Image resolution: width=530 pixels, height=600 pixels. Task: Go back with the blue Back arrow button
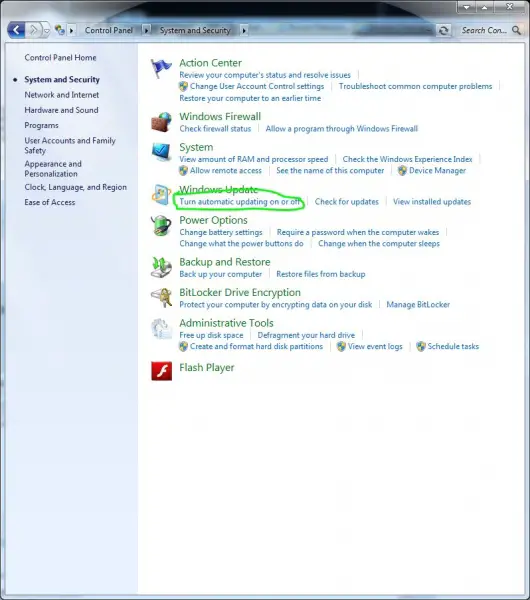[16, 30]
